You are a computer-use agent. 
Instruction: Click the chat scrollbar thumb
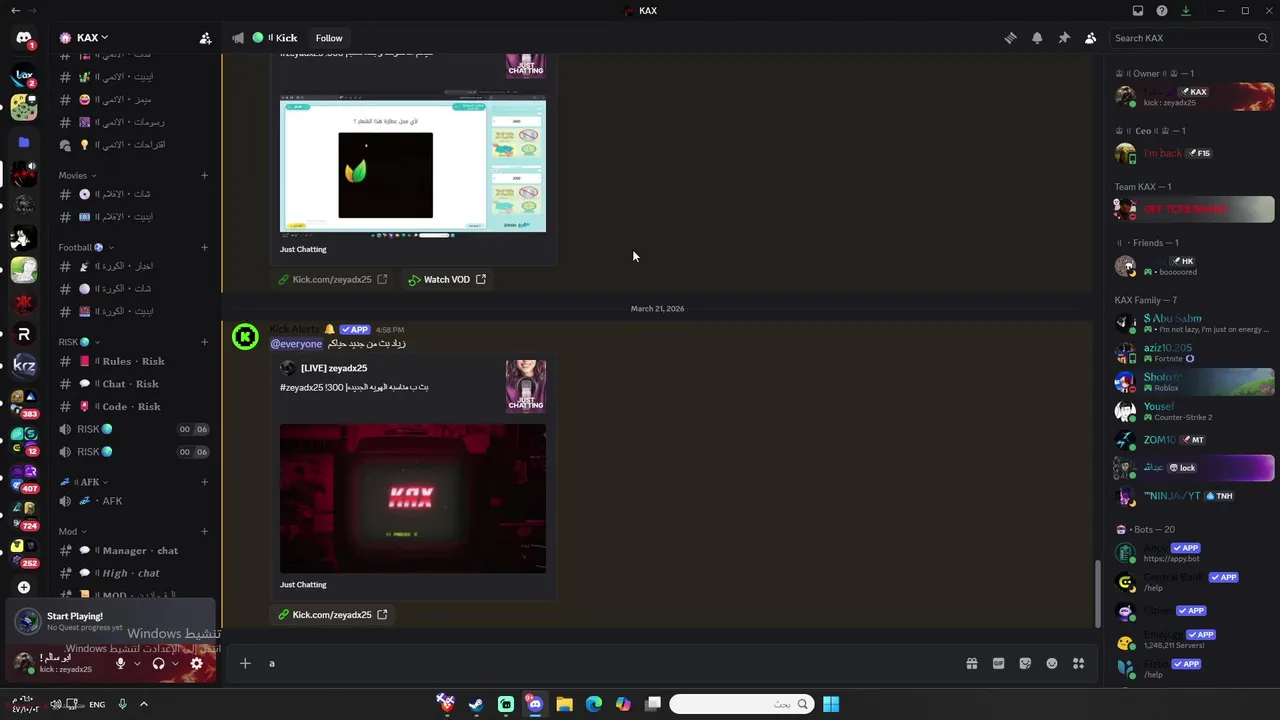click(1097, 592)
